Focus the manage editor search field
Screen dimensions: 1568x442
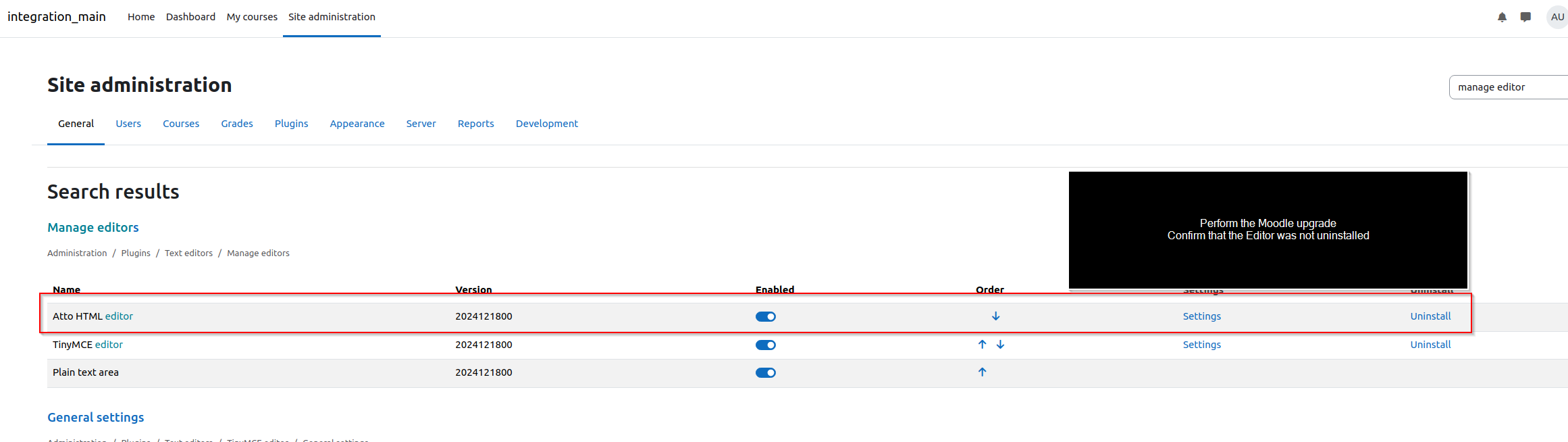(1509, 87)
